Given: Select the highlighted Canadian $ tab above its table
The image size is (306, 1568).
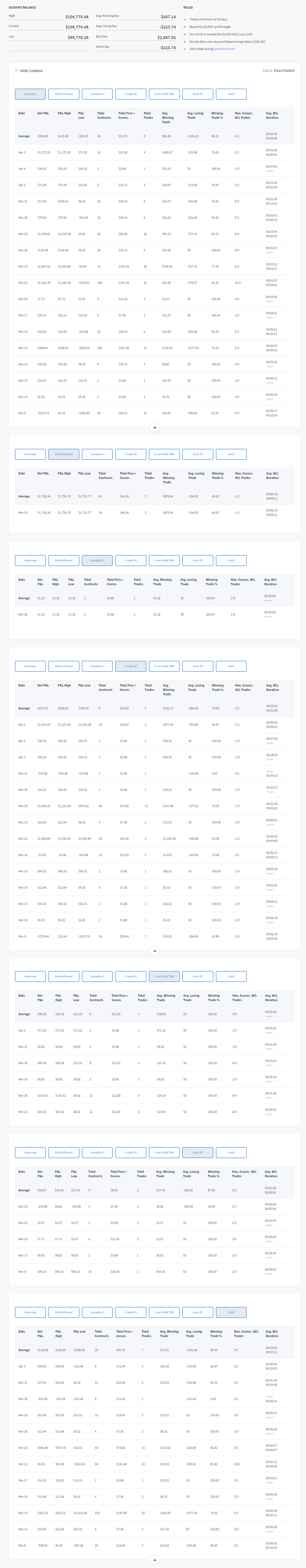Looking at the screenshot, I should click(x=97, y=560).
